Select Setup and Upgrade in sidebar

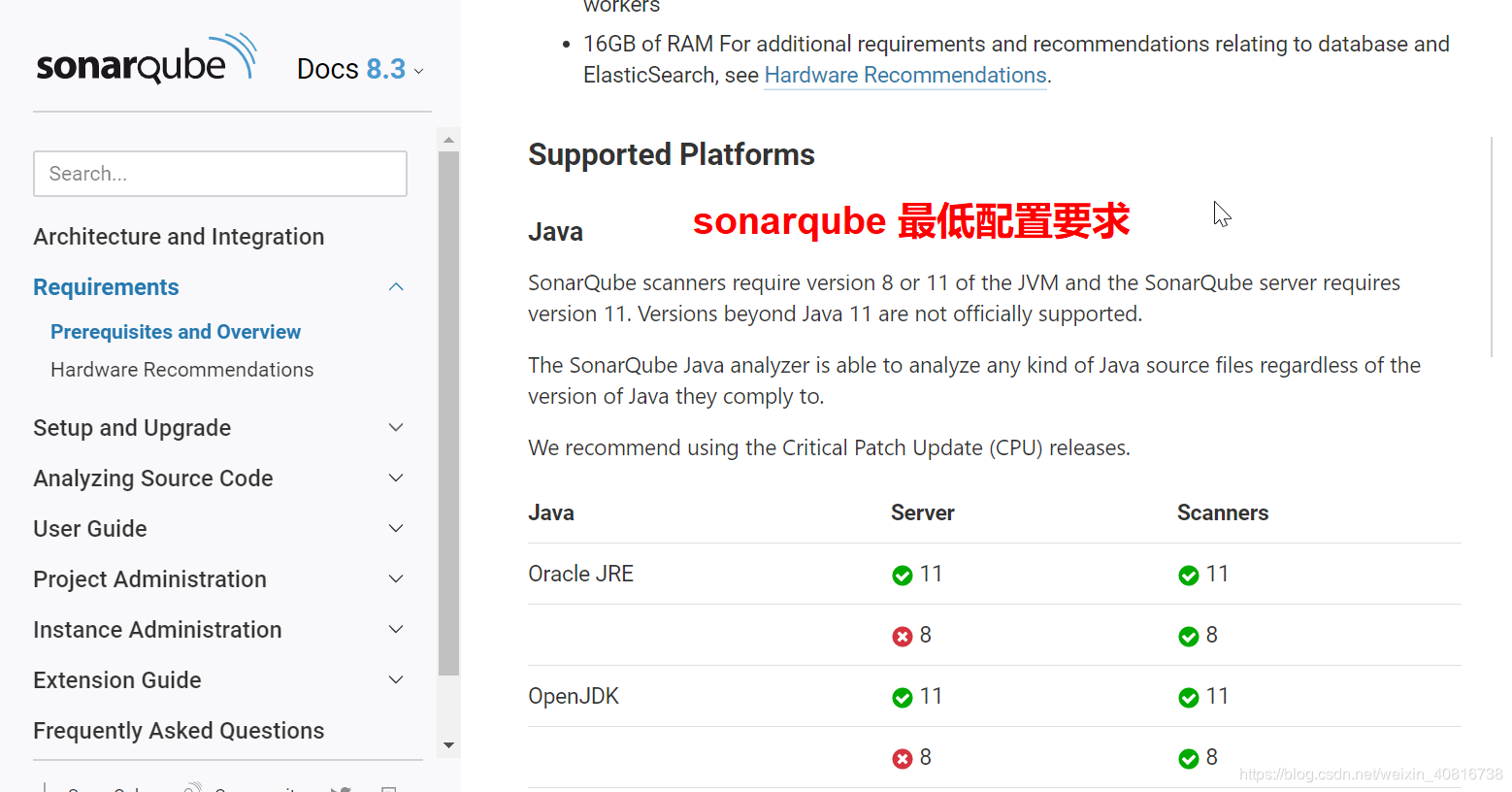(132, 428)
